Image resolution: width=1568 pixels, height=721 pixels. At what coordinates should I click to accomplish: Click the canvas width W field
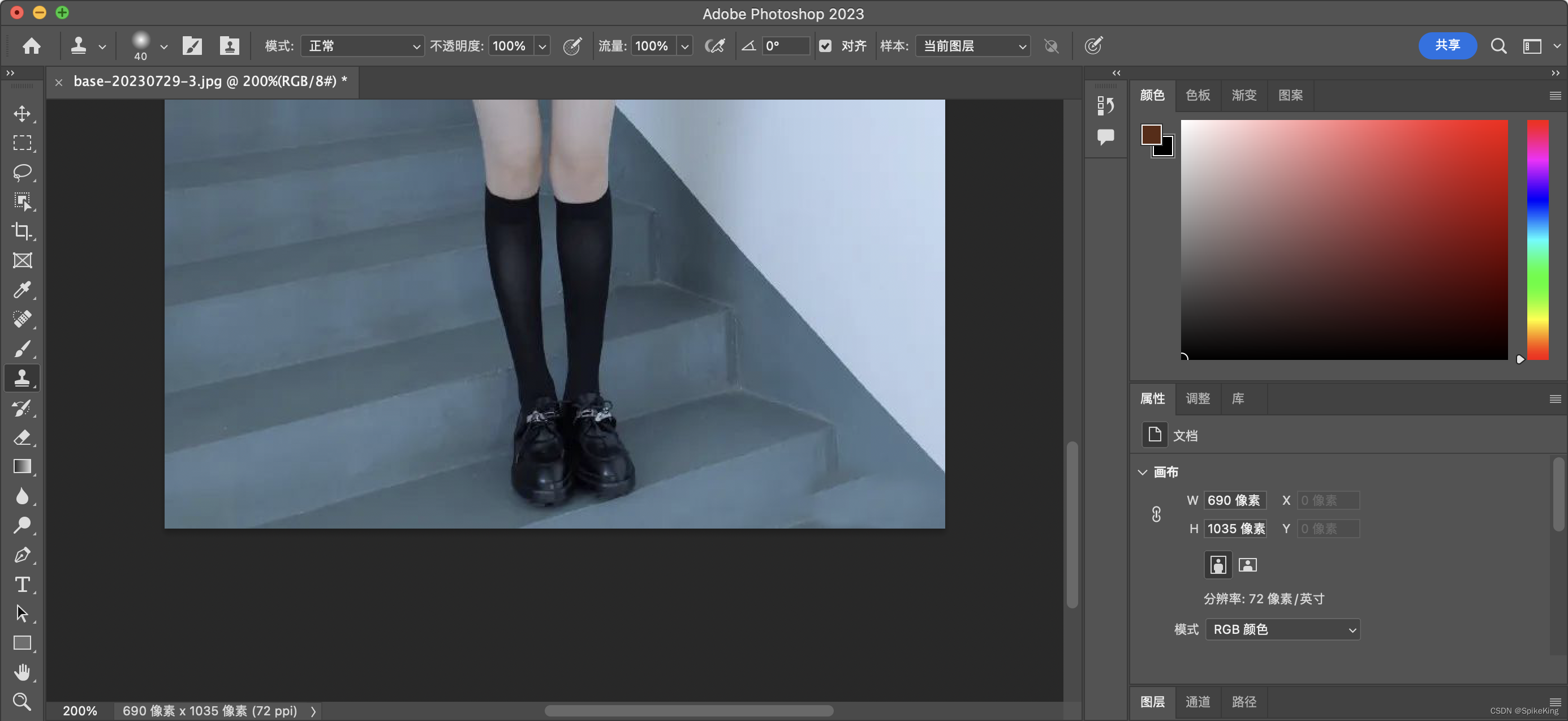click(x=1234, y=500)
